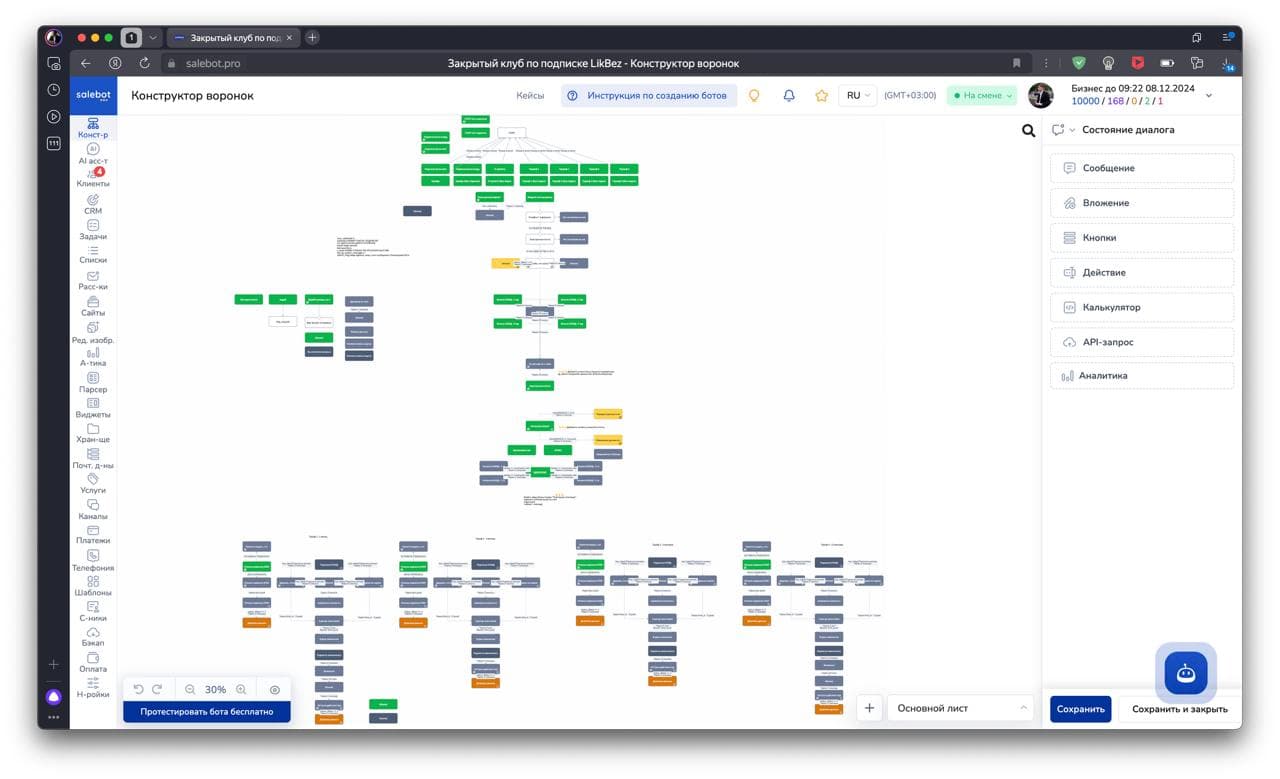This screenshot has width=1280, height=779.
Task: Select the API-запрос block type
Action: (1142, 342)
